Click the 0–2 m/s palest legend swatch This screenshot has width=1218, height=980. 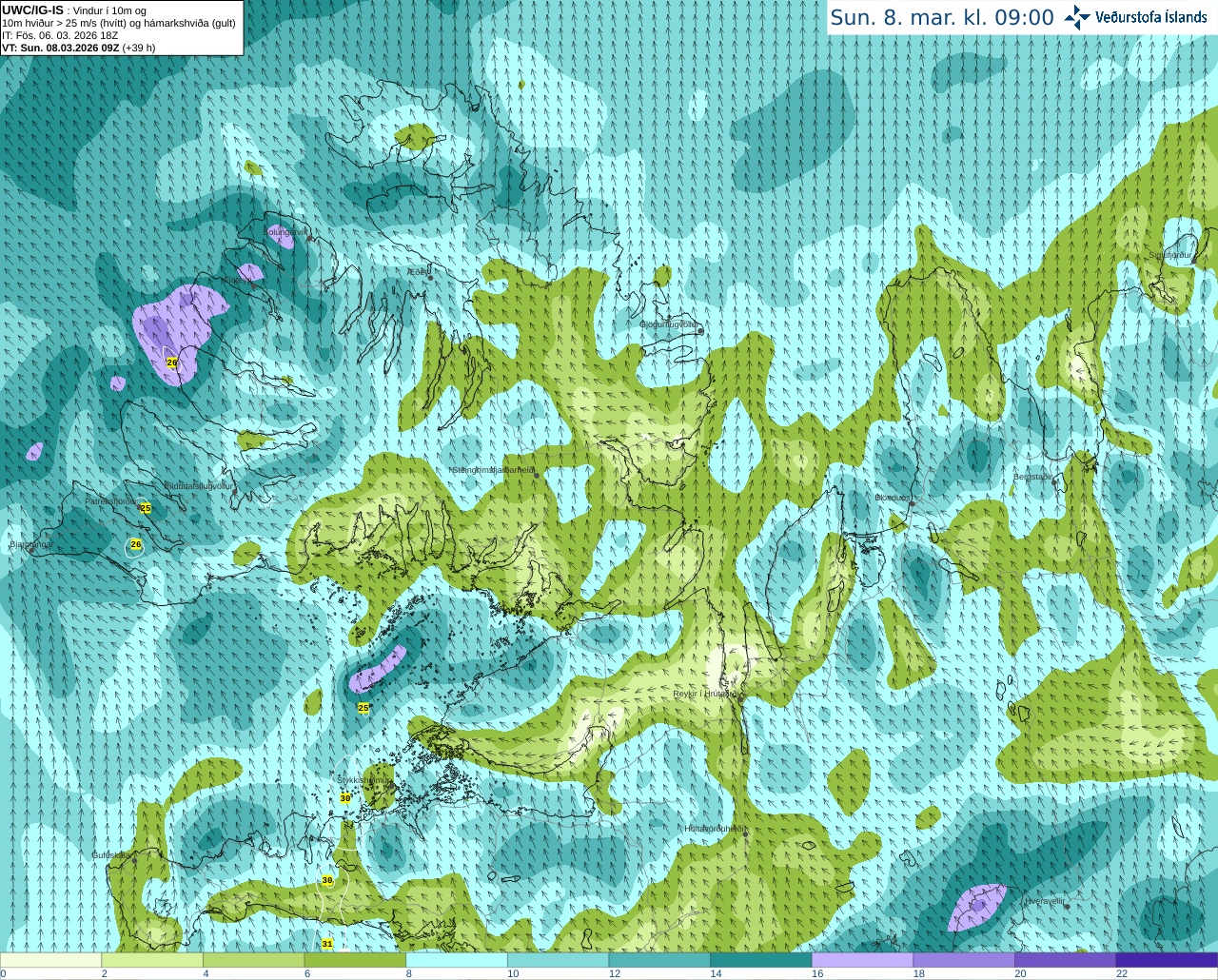click(51, 960)
